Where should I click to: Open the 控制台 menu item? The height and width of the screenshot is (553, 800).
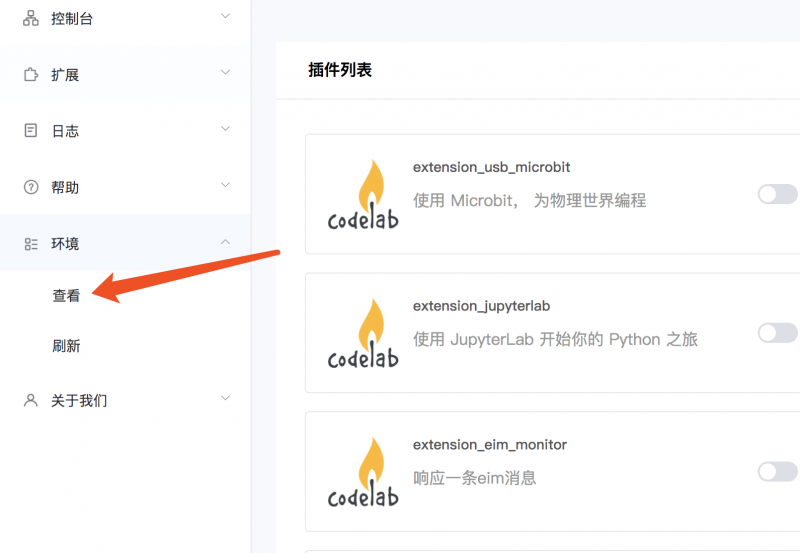click(x=125, y=19)
